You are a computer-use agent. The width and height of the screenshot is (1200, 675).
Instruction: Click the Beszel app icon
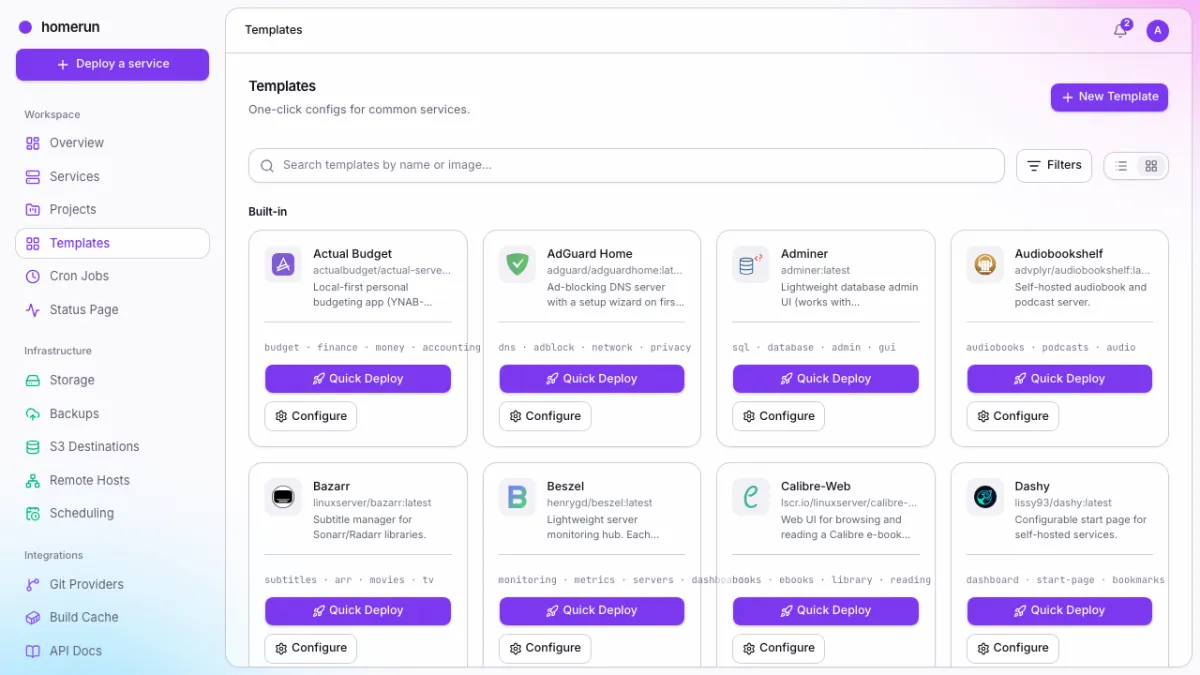click(x=517, y=497)
